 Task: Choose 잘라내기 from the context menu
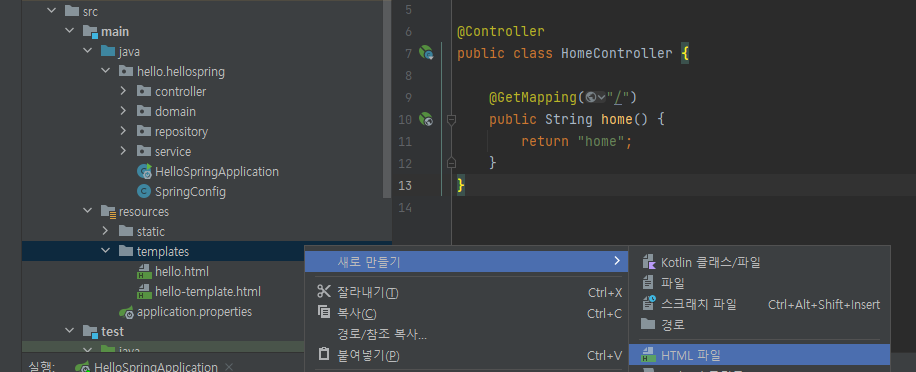467,292
